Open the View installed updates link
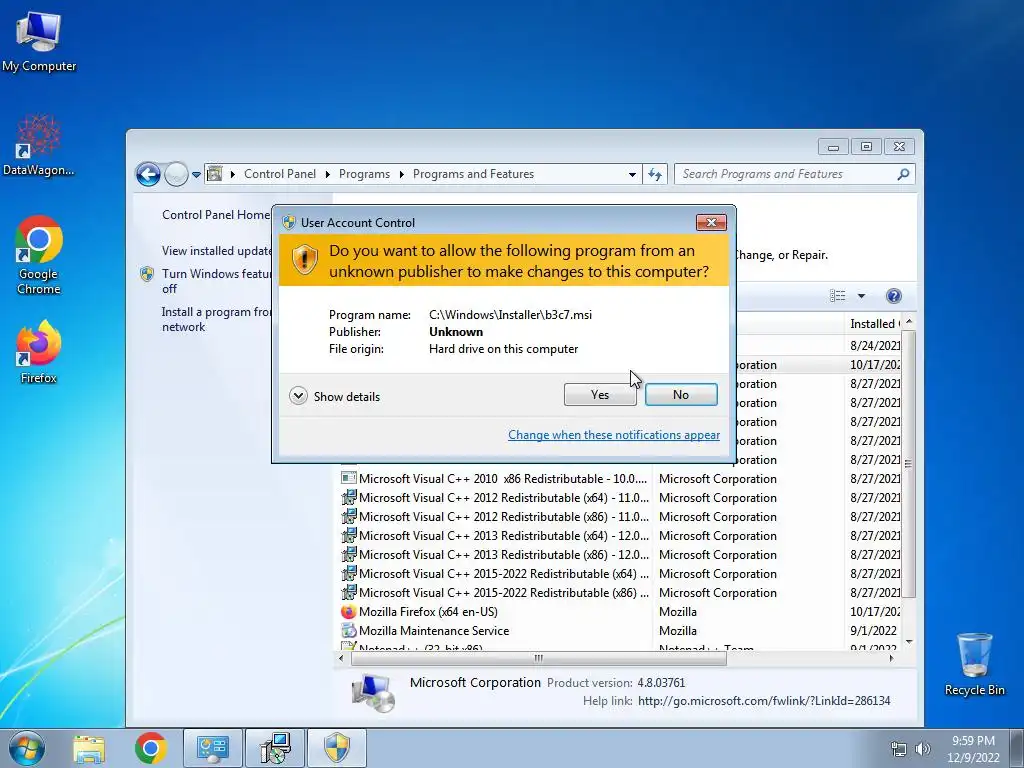1024x768 pixels. 217,251
